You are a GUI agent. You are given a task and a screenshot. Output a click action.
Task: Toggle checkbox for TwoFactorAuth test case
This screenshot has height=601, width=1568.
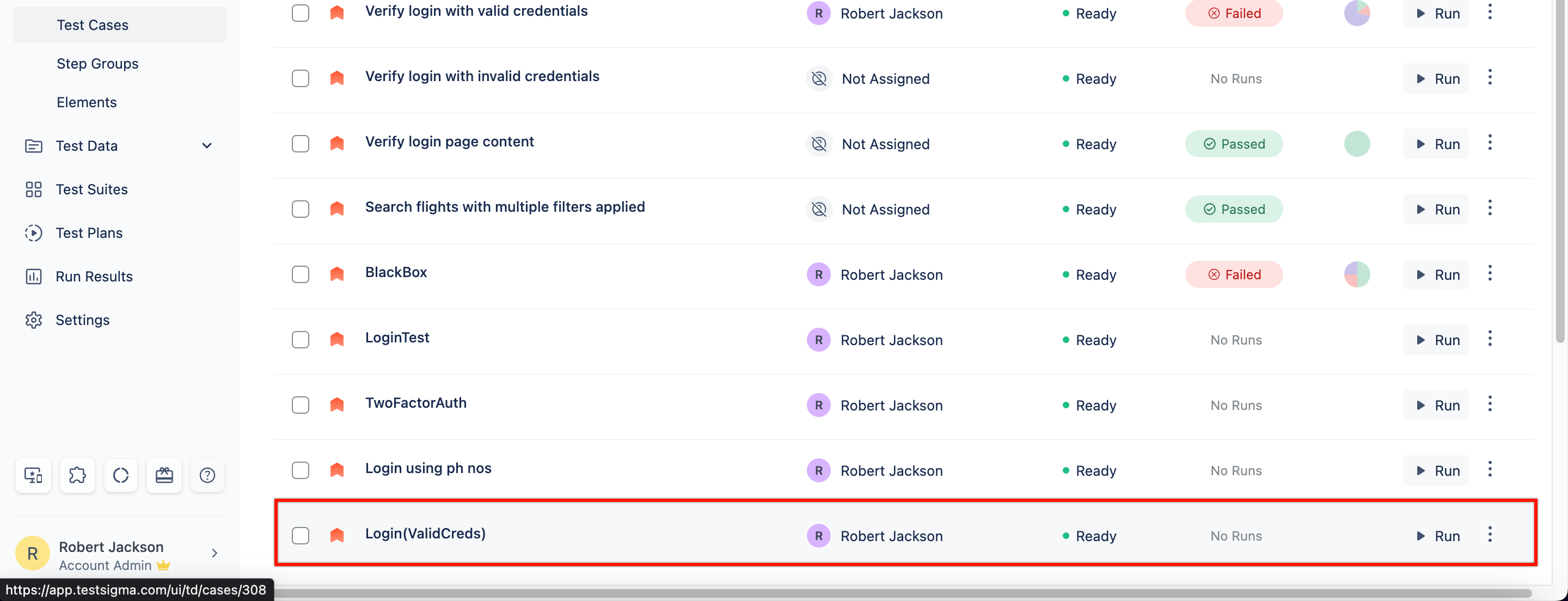pyautogui.click(x=300, y=404)
